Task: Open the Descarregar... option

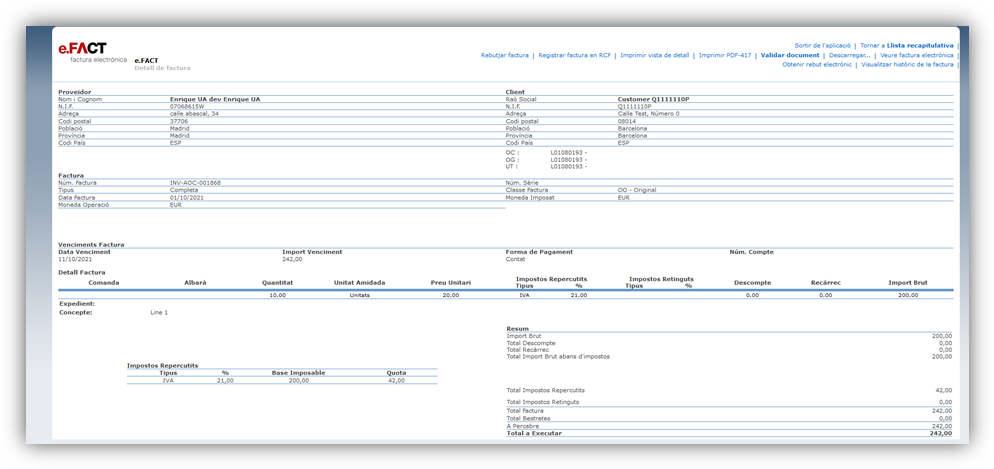Action: [x=849, y=55]
